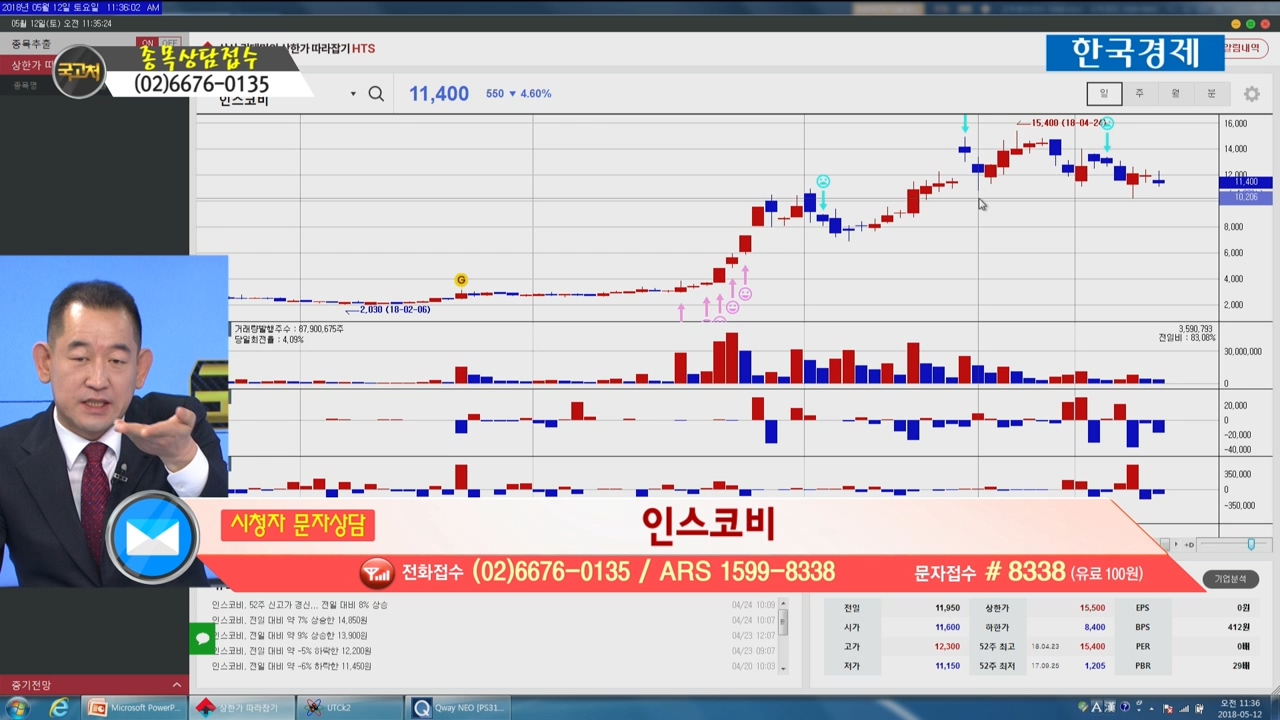This screenshot has width=1280, height=720.
Task: Switch chart to 주 (weekly) tab
Action: (x=1139, y=94)
